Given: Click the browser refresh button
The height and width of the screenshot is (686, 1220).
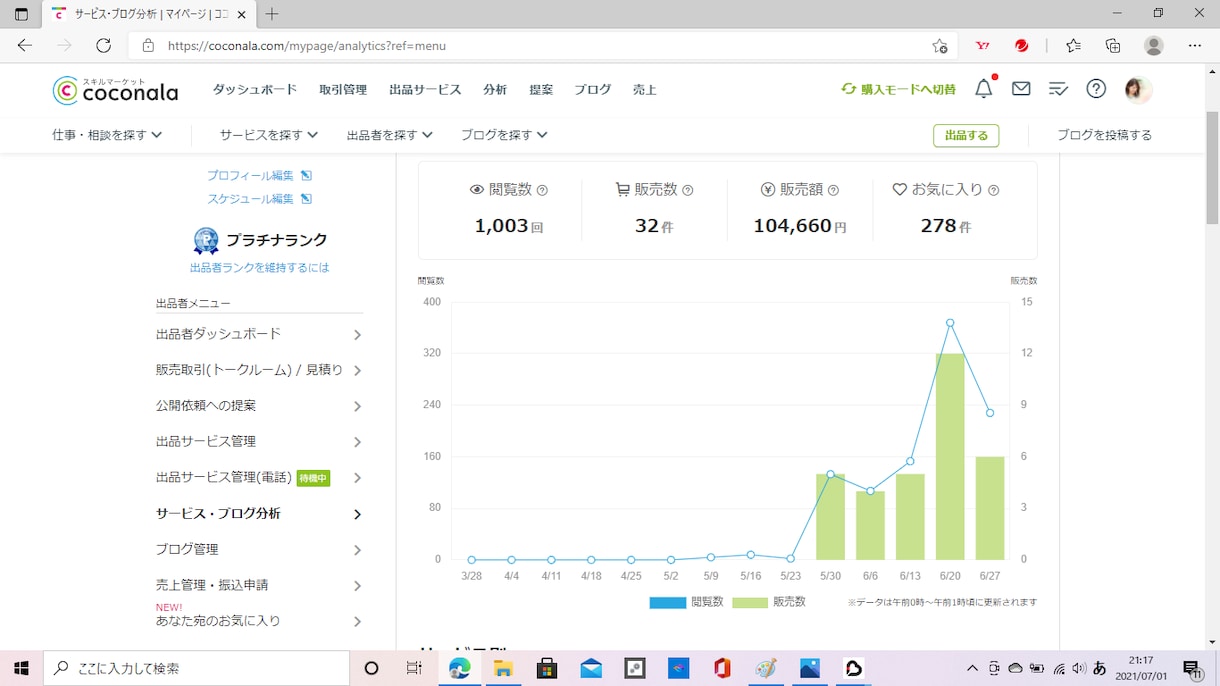Looking at the screenshot, I should point(103,45).
